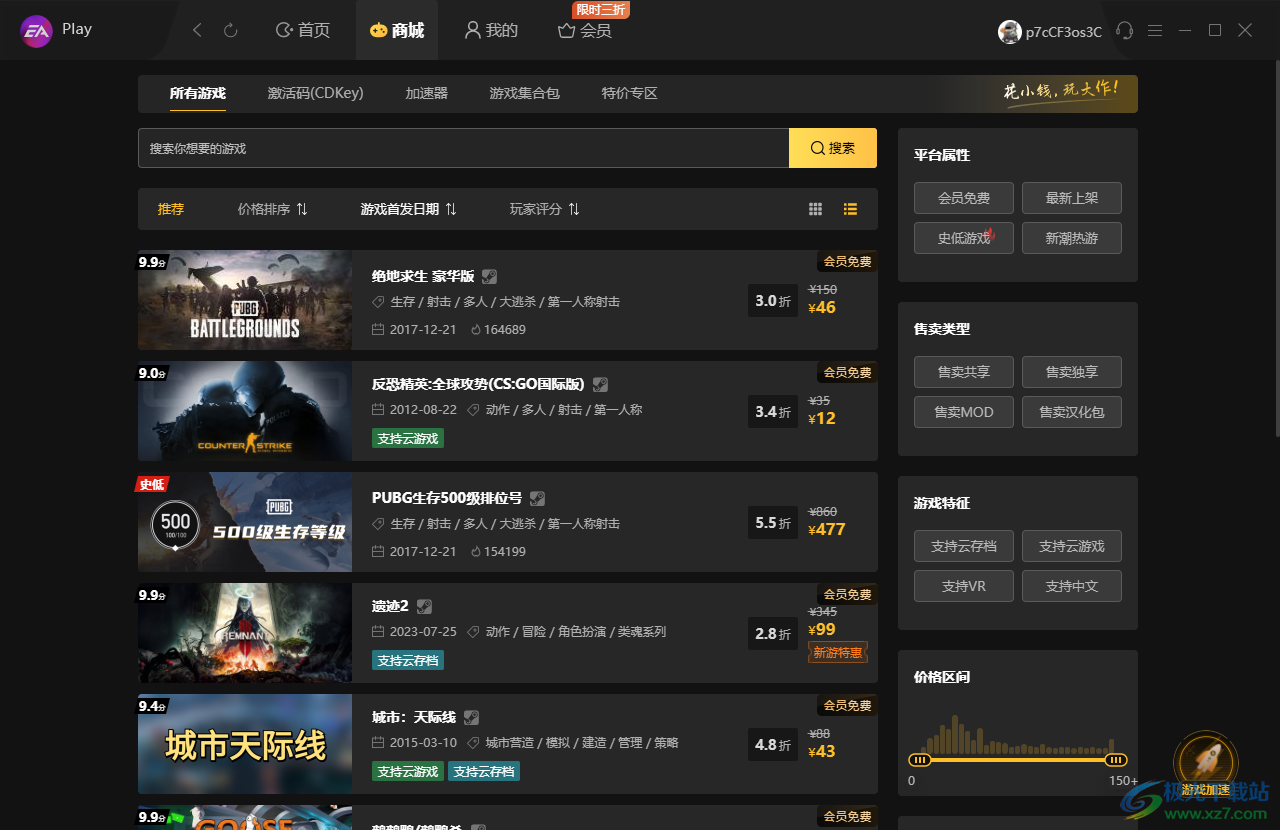
Task: Click the Steam icon next to 绝地求生 豪华版
Action: pos(489,277)
